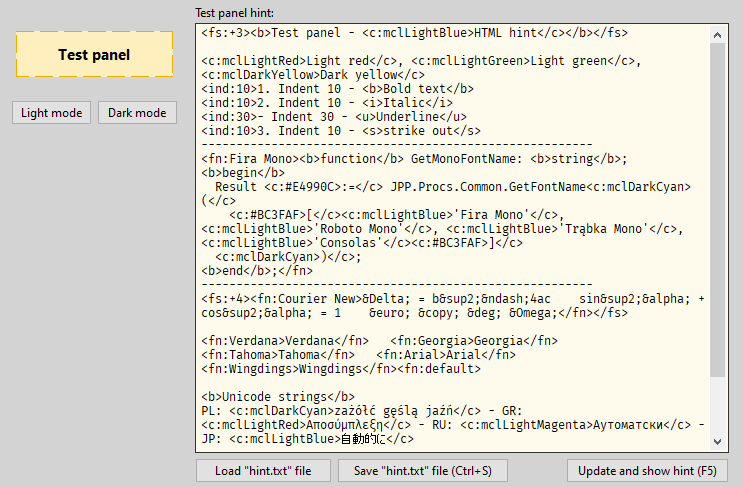Image resolution: width=743 pixels, height=487 pixels.
Task: Switch to Light mode
Action: [52, 113]
